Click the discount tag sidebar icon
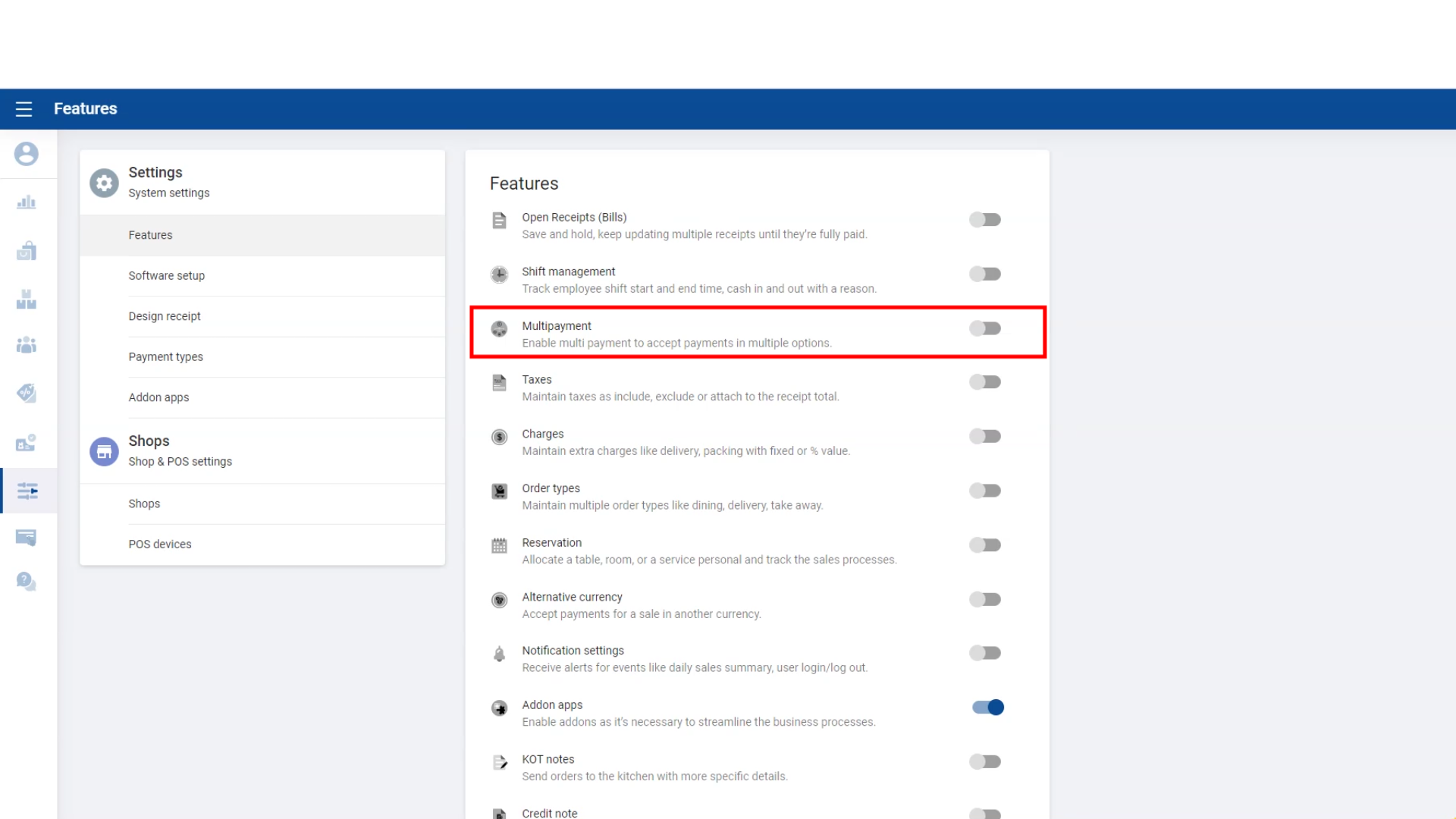 pyautogui.click(x=26, y=393)
